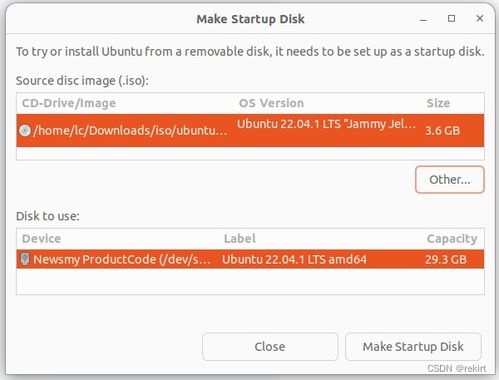Click the 3.6 GB size cell
The image size is (499, 380).
click(x=442, y=131)
